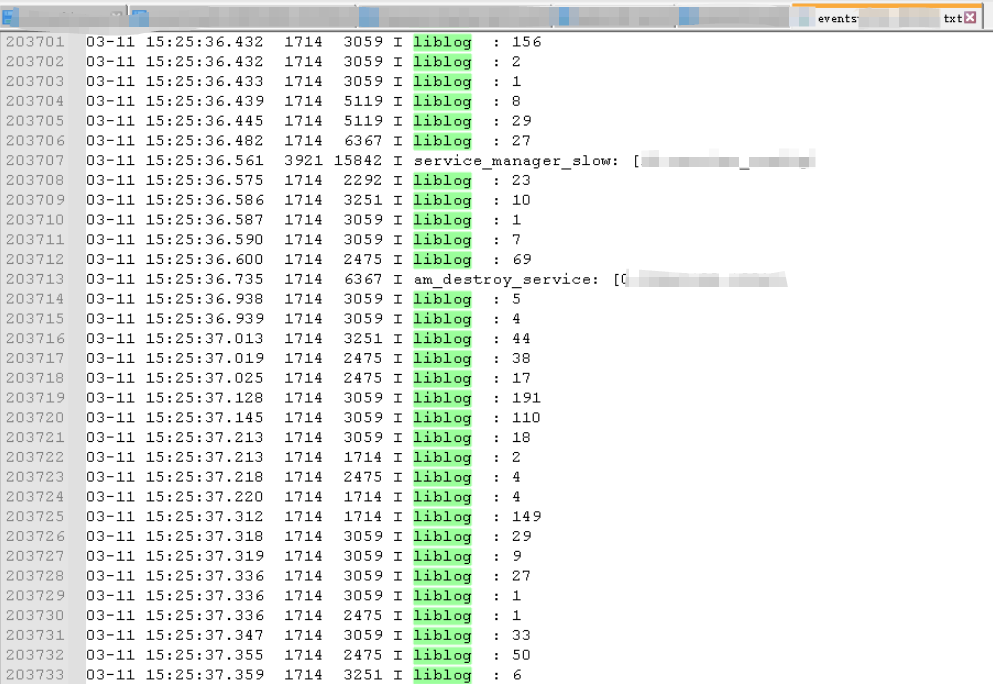Click timestamp 15:25:37.359
Viewport: 993px width, 684px height.
pyautogui.click(x=205, y=674)
